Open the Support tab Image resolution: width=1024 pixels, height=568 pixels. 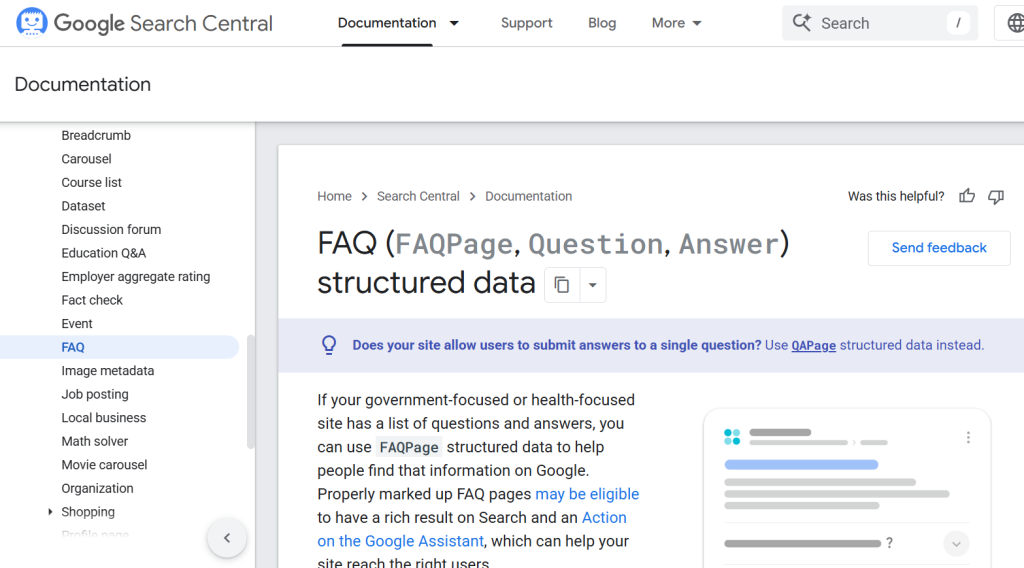[526, 23]
